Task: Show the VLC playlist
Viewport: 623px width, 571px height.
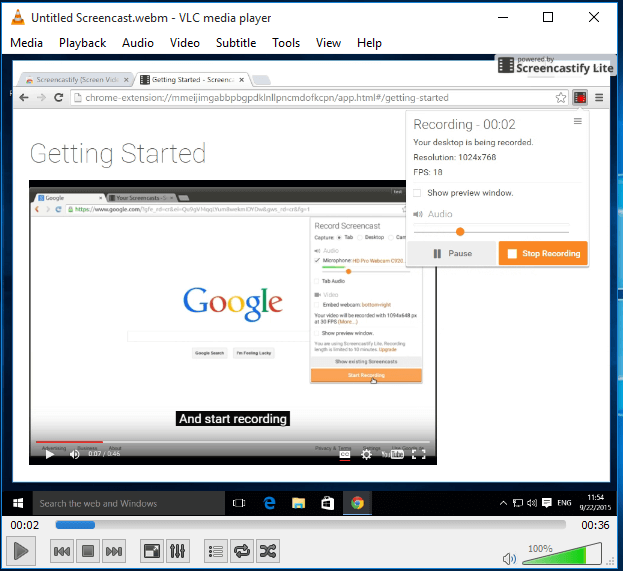Action: (216, 551)
